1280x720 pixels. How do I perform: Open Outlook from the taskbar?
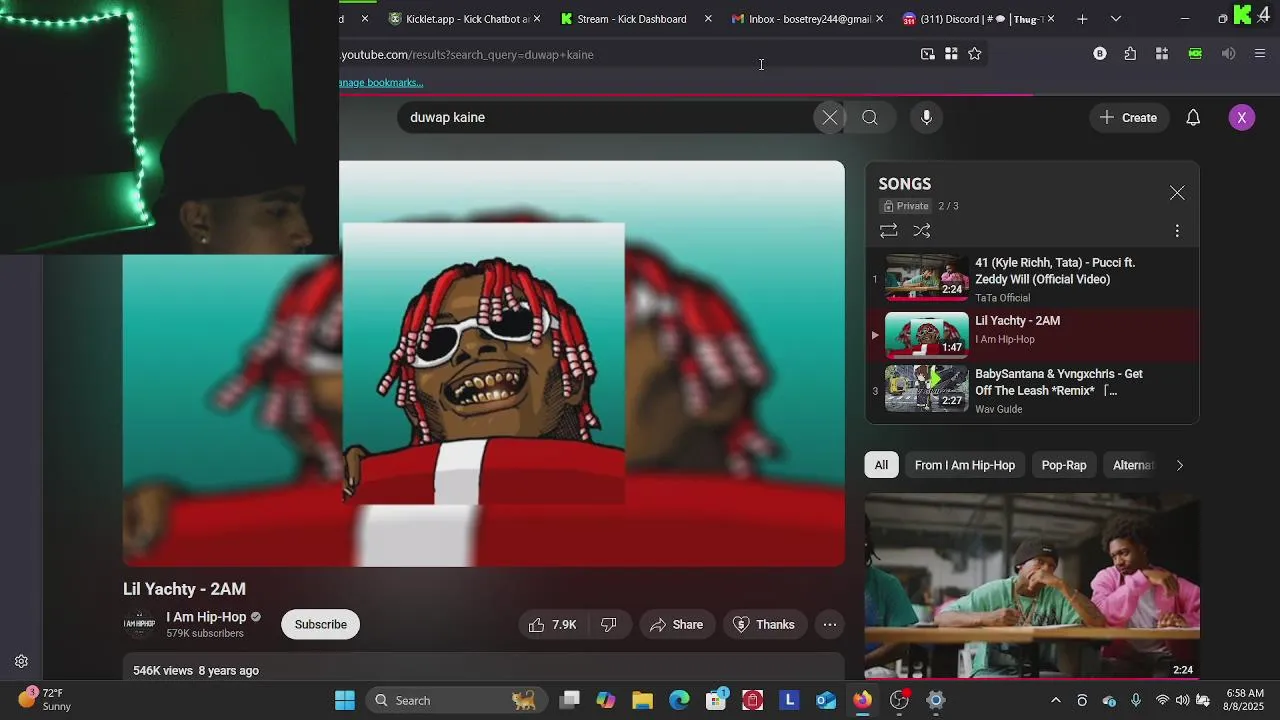(826, 701)
